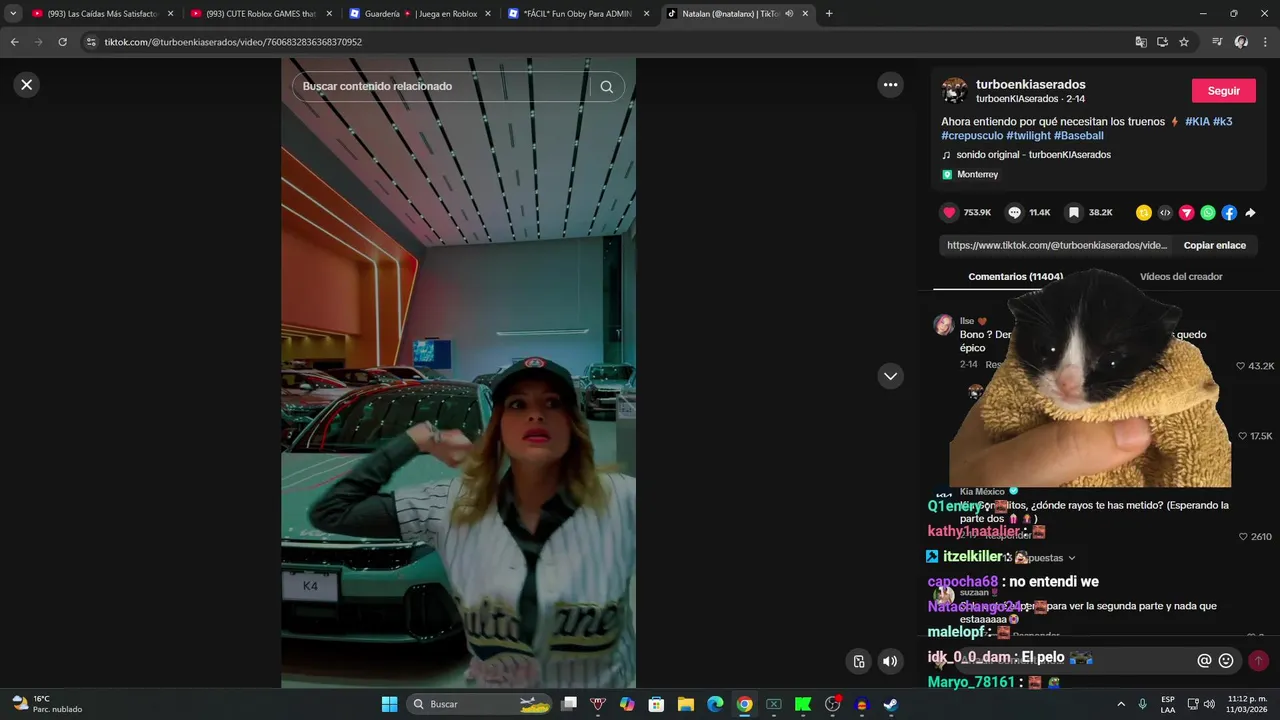The height and width of the screenshot is (720, 1280).
Task: Switch to 'Comentarios (11404)' tab
Action: coord(1015,277)
